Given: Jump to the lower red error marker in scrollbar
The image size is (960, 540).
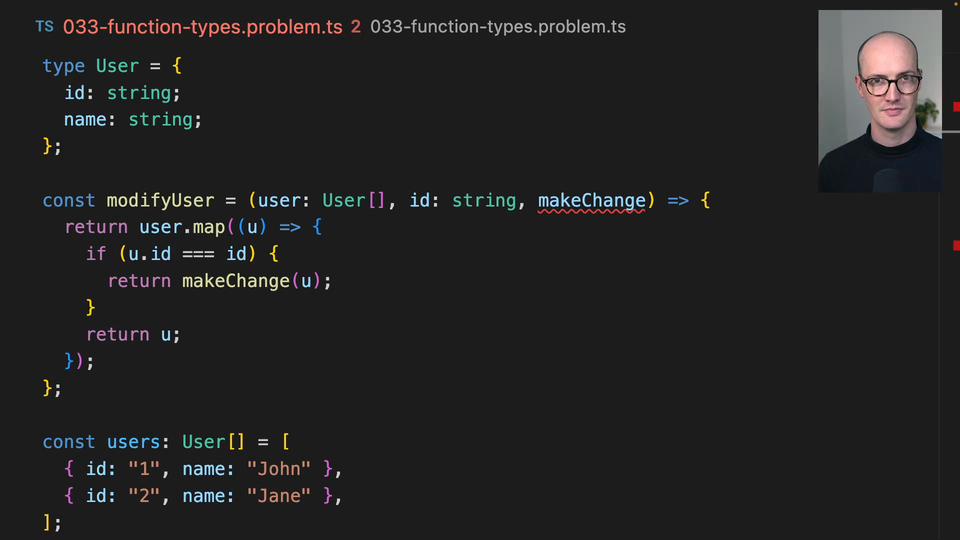Looking at the screenshot, I should pos(956,245).
